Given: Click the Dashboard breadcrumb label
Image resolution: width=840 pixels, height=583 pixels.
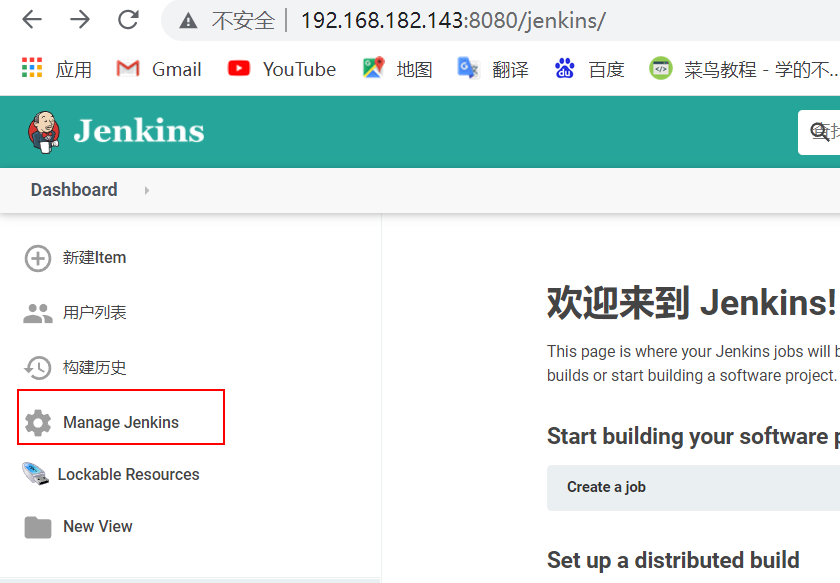Looking at the screenshot, I should pos(74,189).
